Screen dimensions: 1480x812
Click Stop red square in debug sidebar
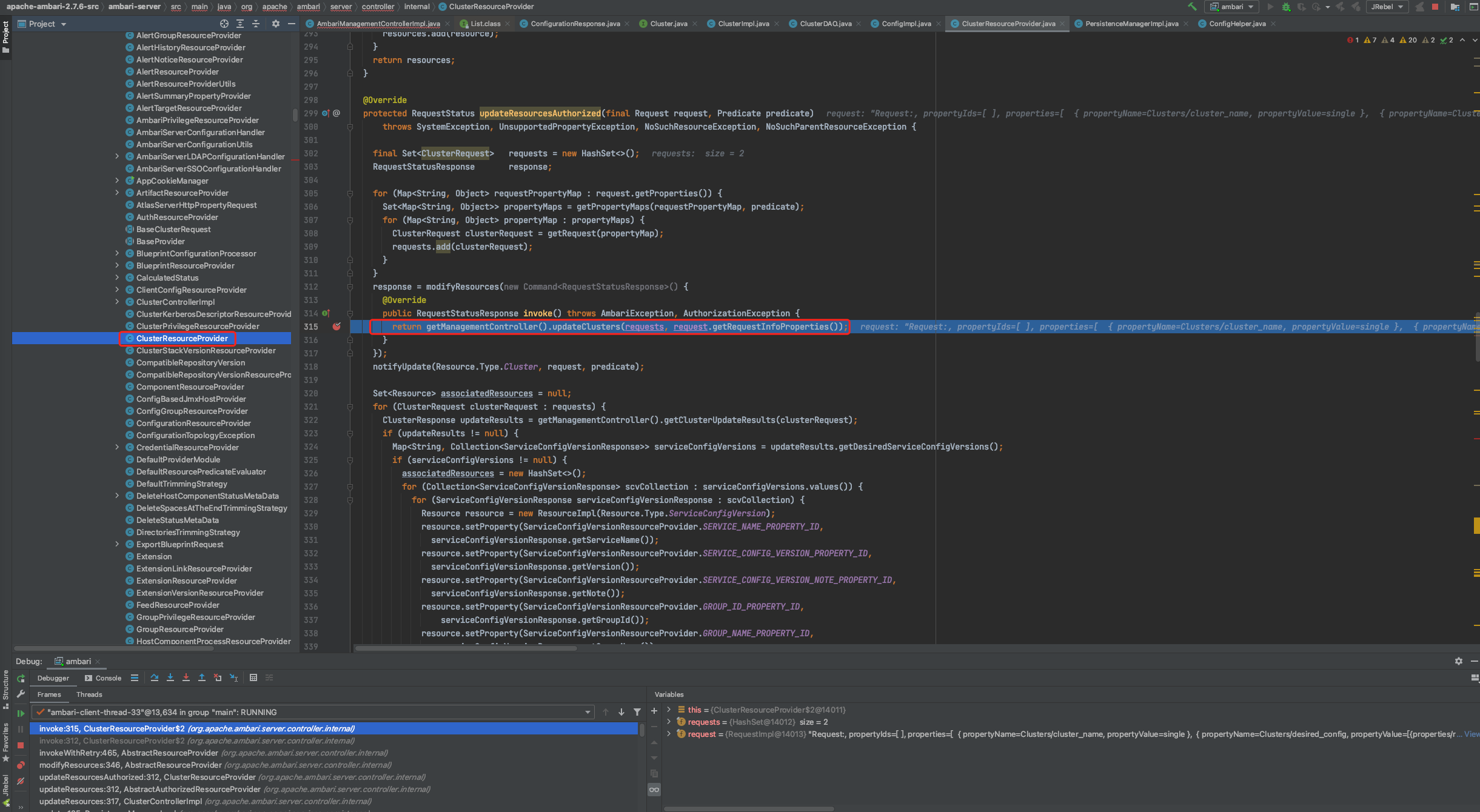(x=21, y=745)
